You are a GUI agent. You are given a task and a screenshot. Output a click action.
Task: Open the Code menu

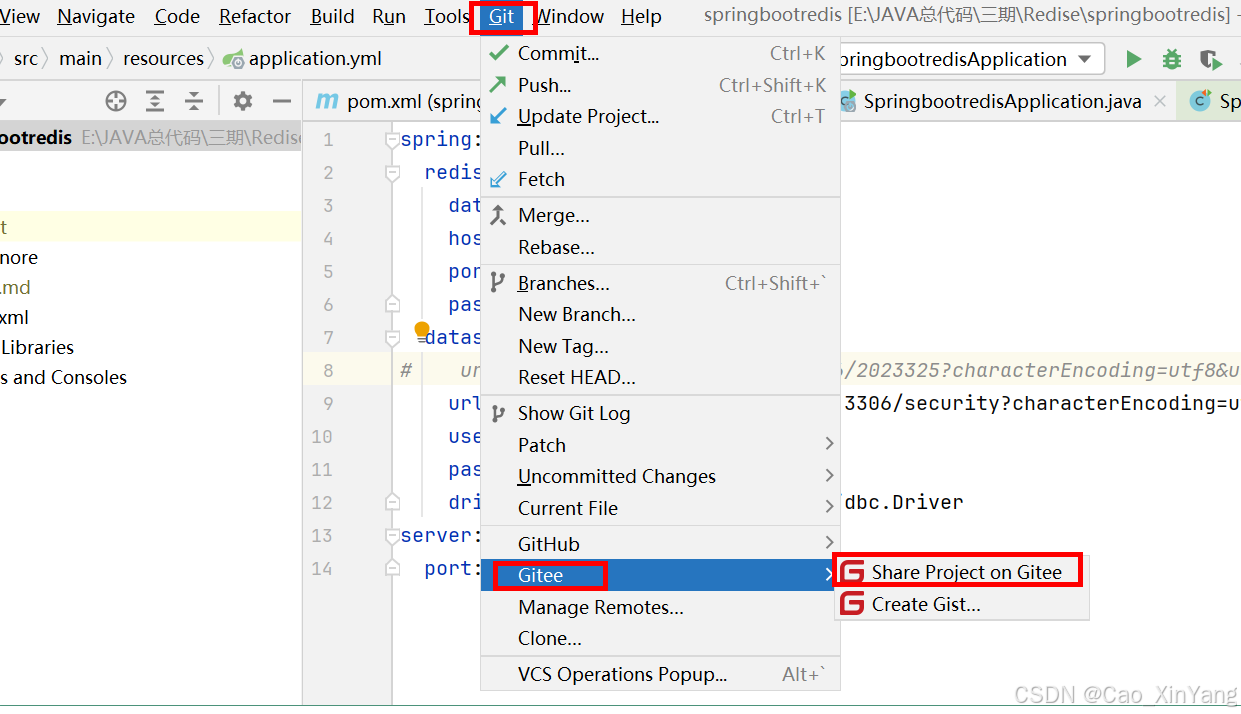[177, 17]
